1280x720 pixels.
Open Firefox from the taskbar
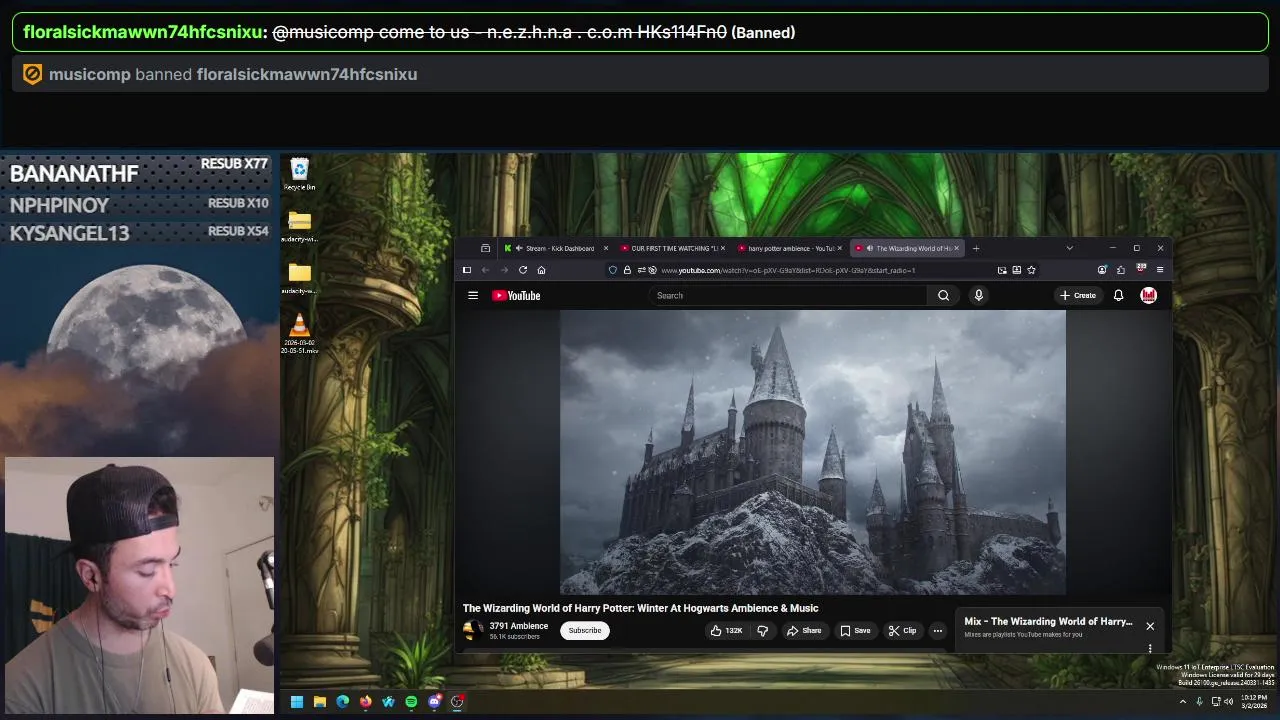point(365,702)
